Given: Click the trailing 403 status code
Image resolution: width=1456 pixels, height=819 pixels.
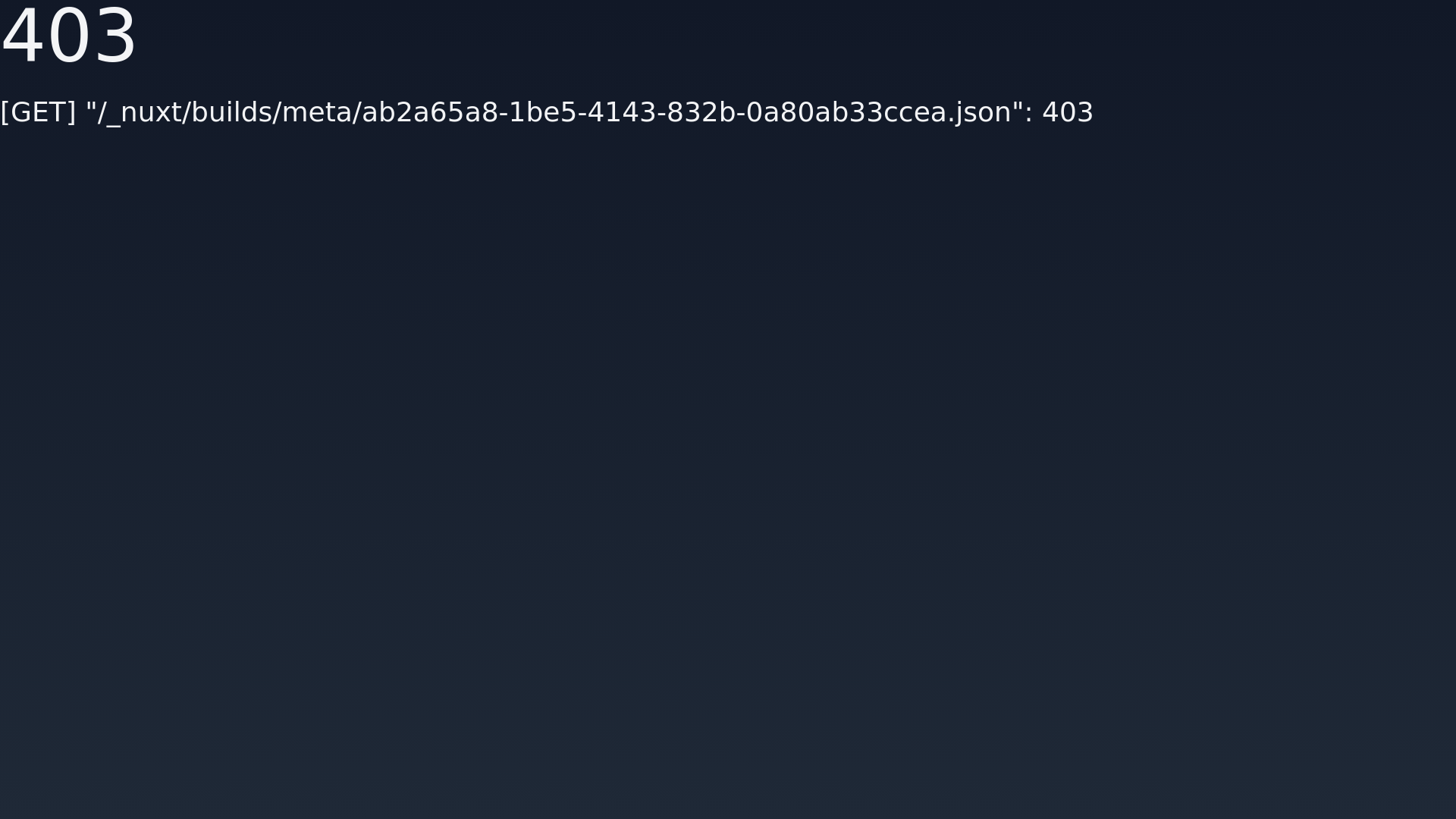Looking at the screenshot, I should click(x=1068, y=112).
